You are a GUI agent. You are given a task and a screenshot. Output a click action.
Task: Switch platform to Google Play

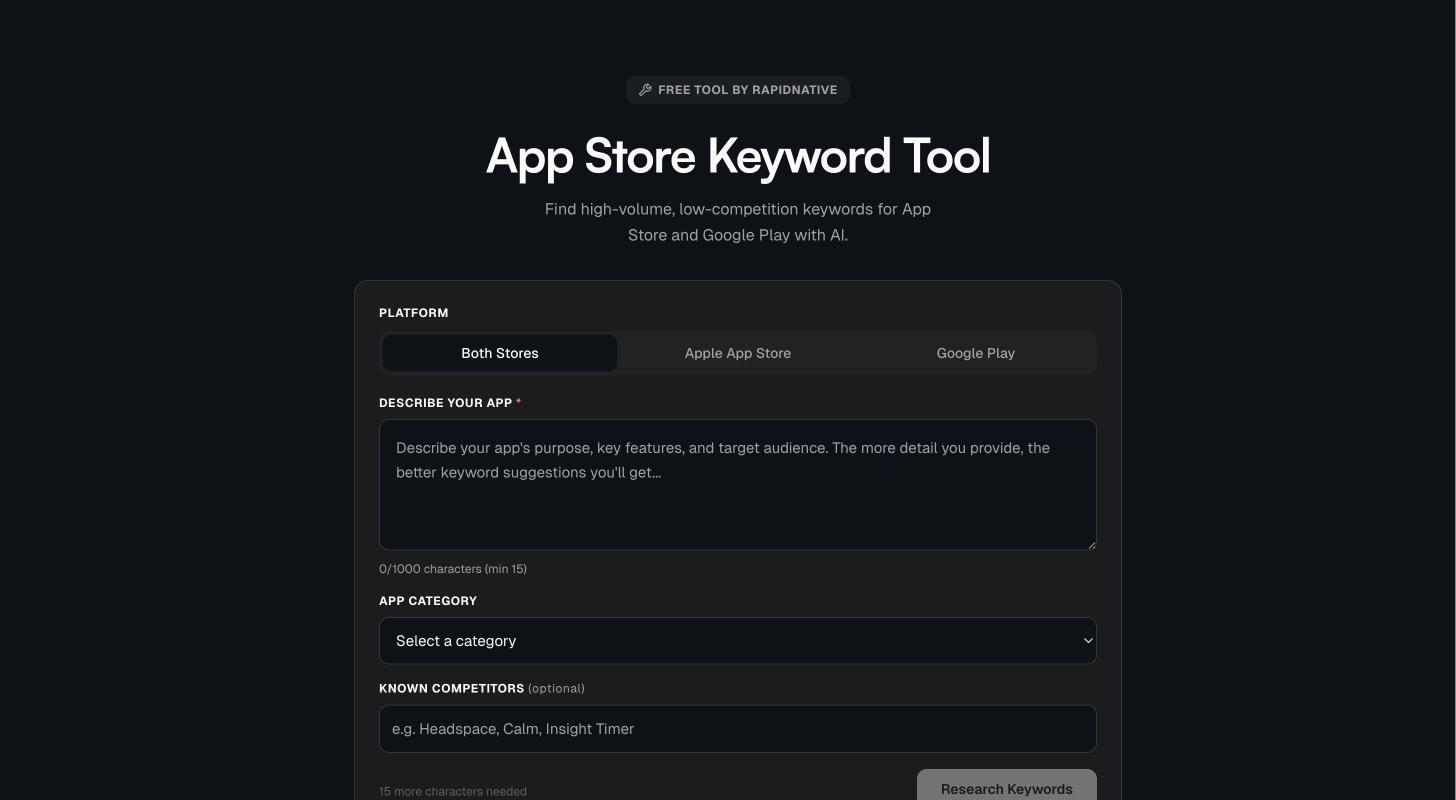[975, 353]
